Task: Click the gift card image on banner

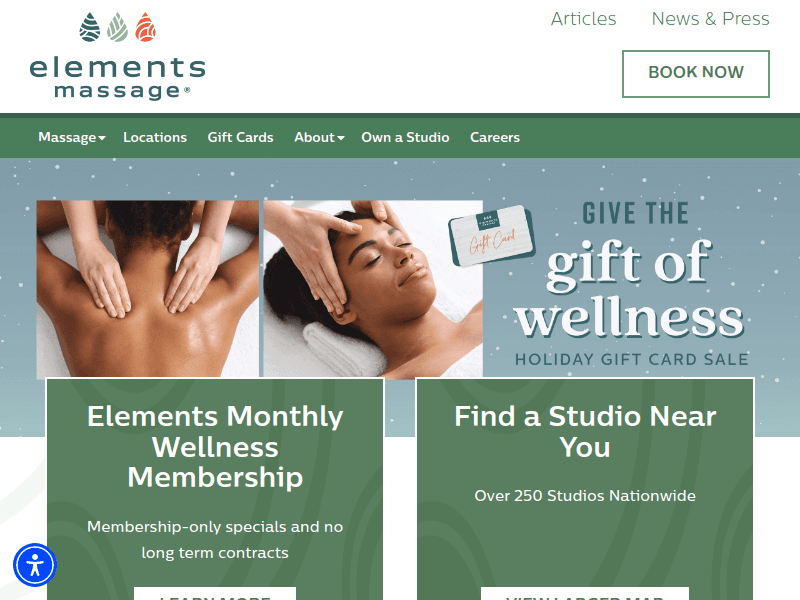Action: click(x=492, y=236)
